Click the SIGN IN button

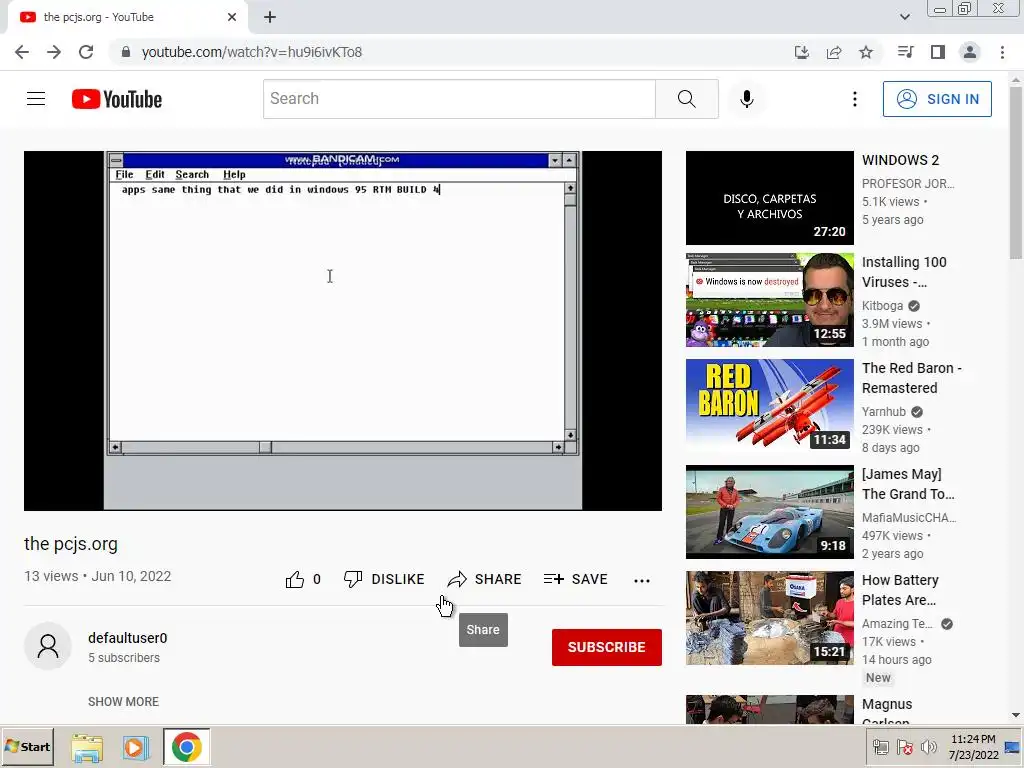937,99
